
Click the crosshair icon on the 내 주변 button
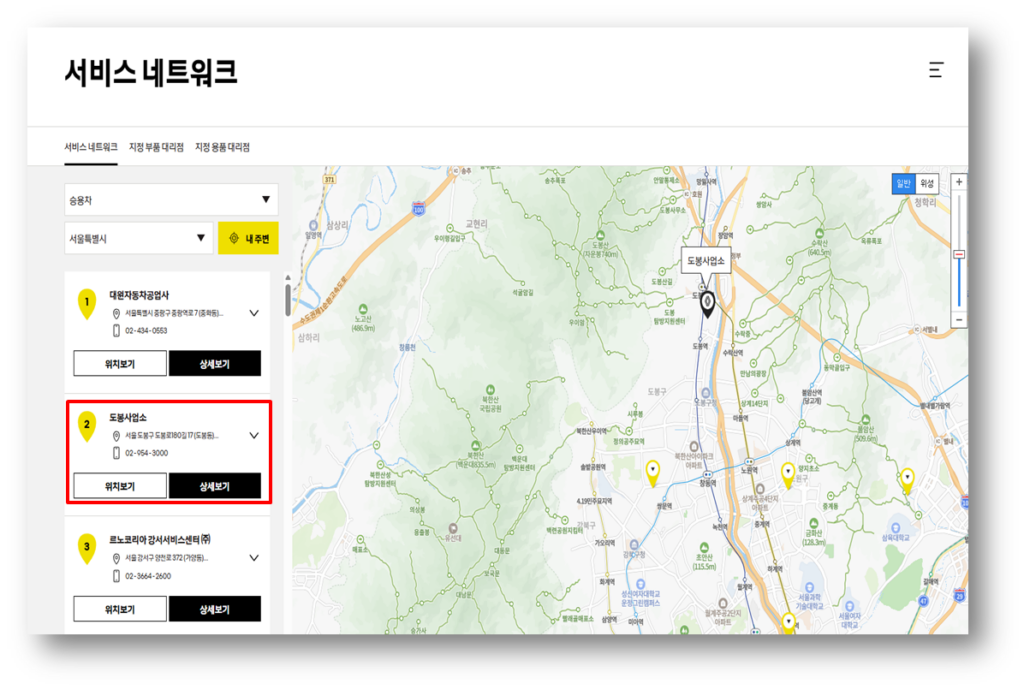[235, 238]
